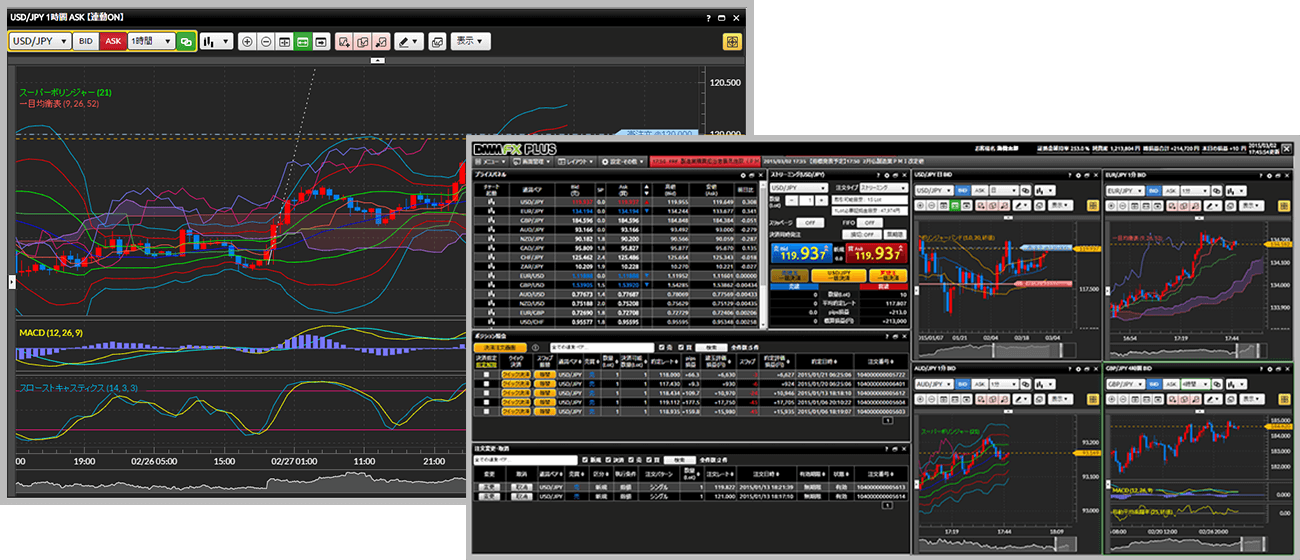Viewport: 1300px width, 560px height.
Task: Click 変更 for the 119.822 order
Action: click(487, 487)
